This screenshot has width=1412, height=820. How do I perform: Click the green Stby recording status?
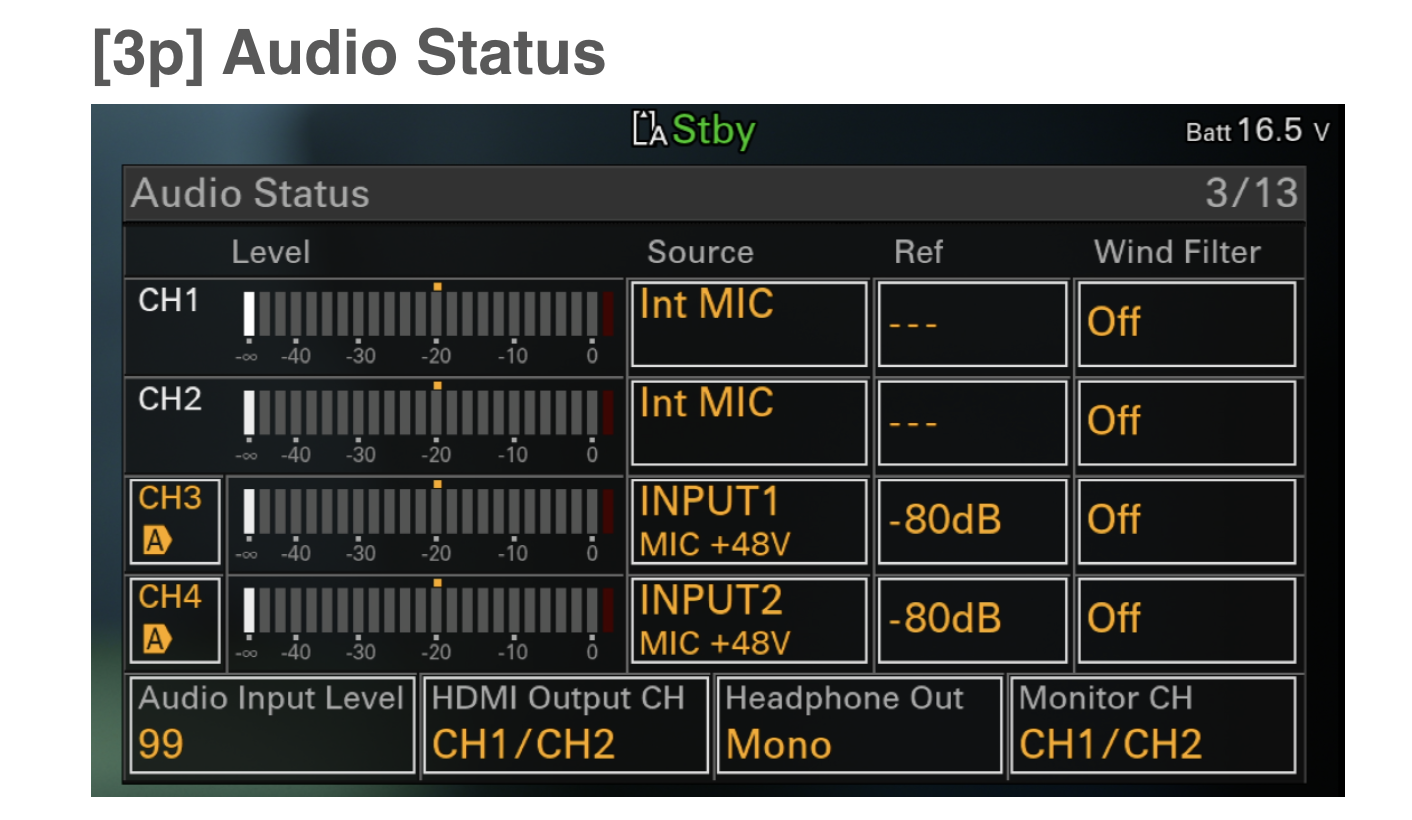click(714, 130)
